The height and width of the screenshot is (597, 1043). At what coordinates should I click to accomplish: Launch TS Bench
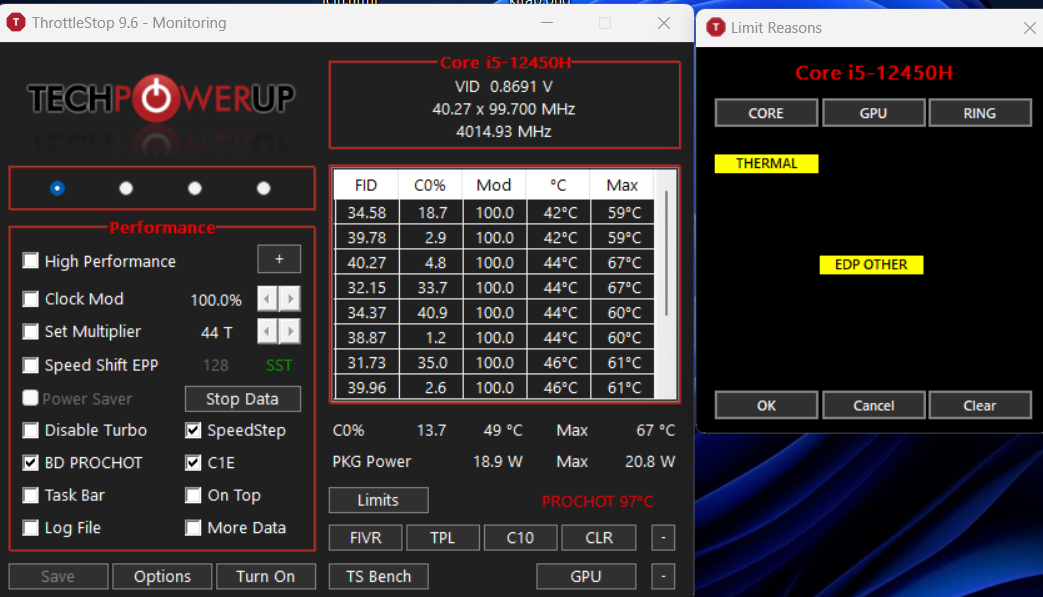[x=378, y=576]
